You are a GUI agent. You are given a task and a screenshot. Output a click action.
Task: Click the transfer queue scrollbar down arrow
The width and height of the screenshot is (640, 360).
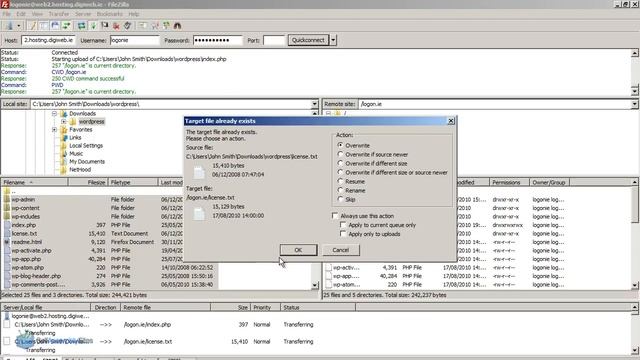[635, 351]
